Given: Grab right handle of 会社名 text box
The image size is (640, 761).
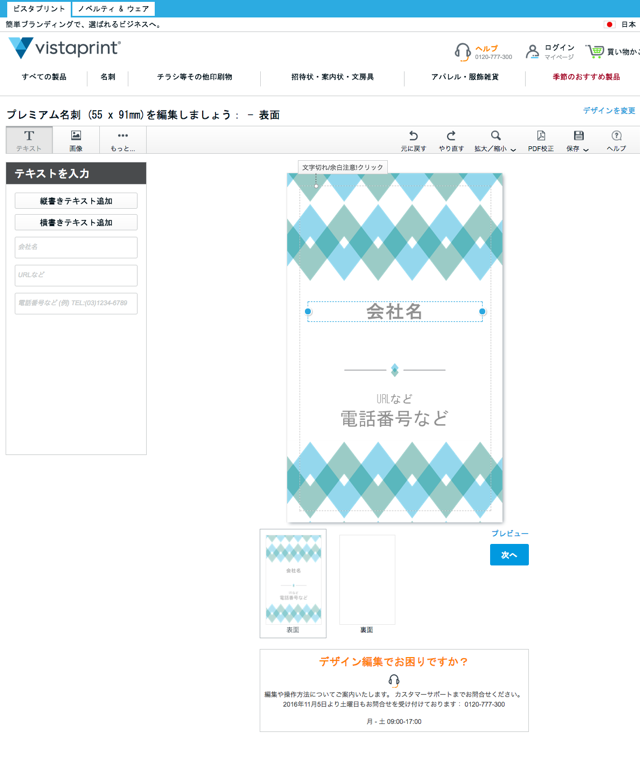Looking at the screenshot, I should click(x=482, y=312).
